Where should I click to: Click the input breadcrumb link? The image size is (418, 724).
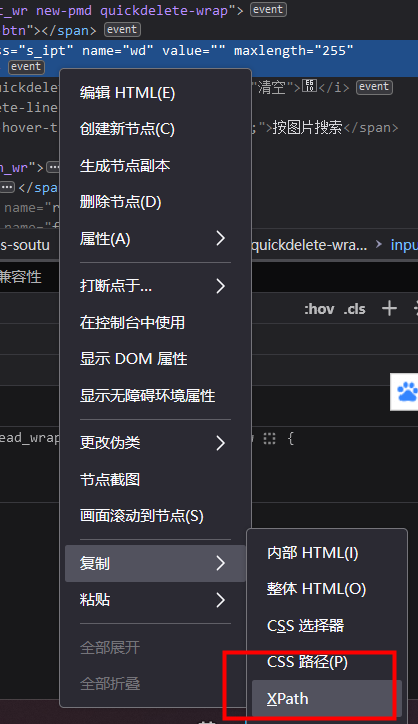tap(404, 245)
